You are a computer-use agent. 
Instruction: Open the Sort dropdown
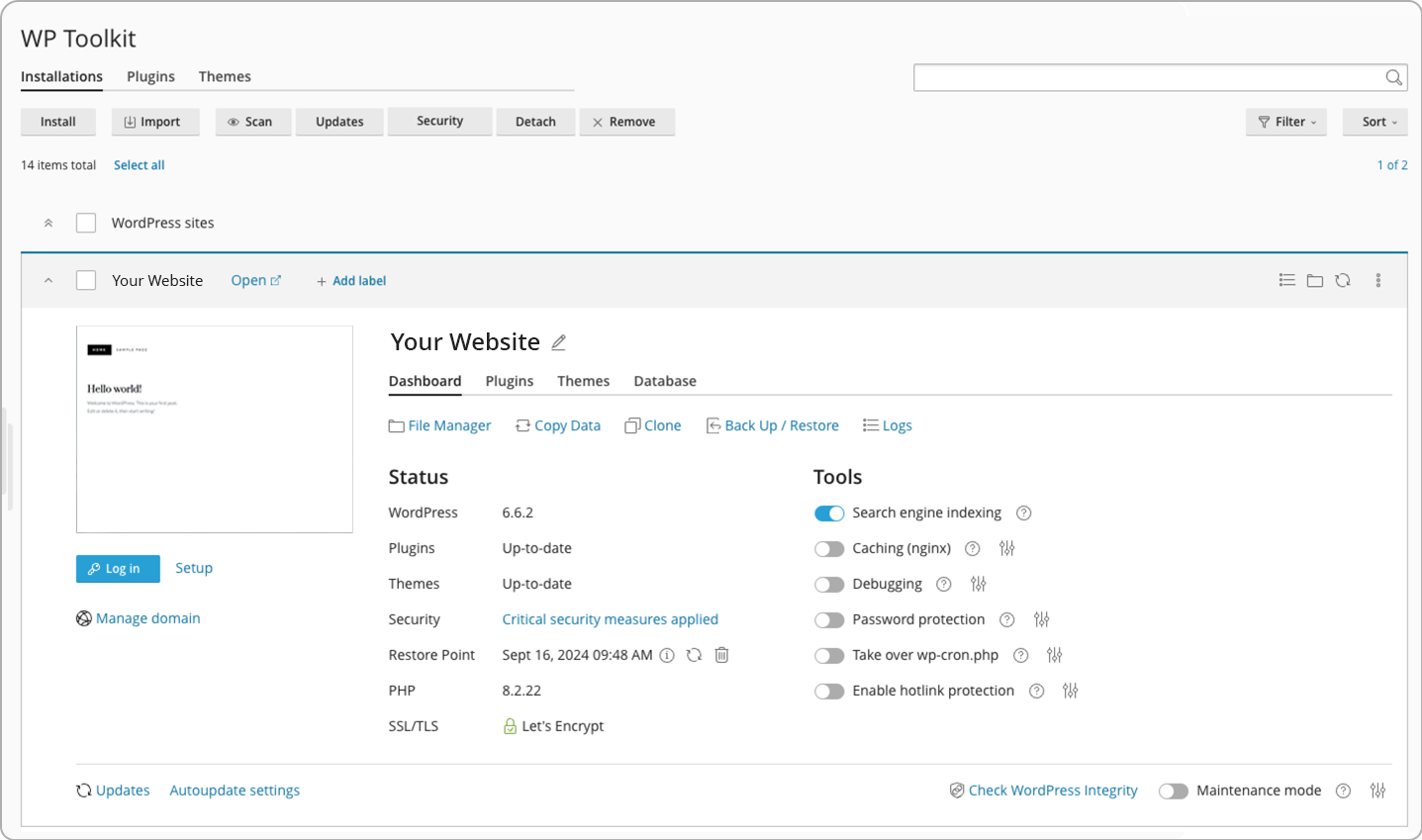1375,122
